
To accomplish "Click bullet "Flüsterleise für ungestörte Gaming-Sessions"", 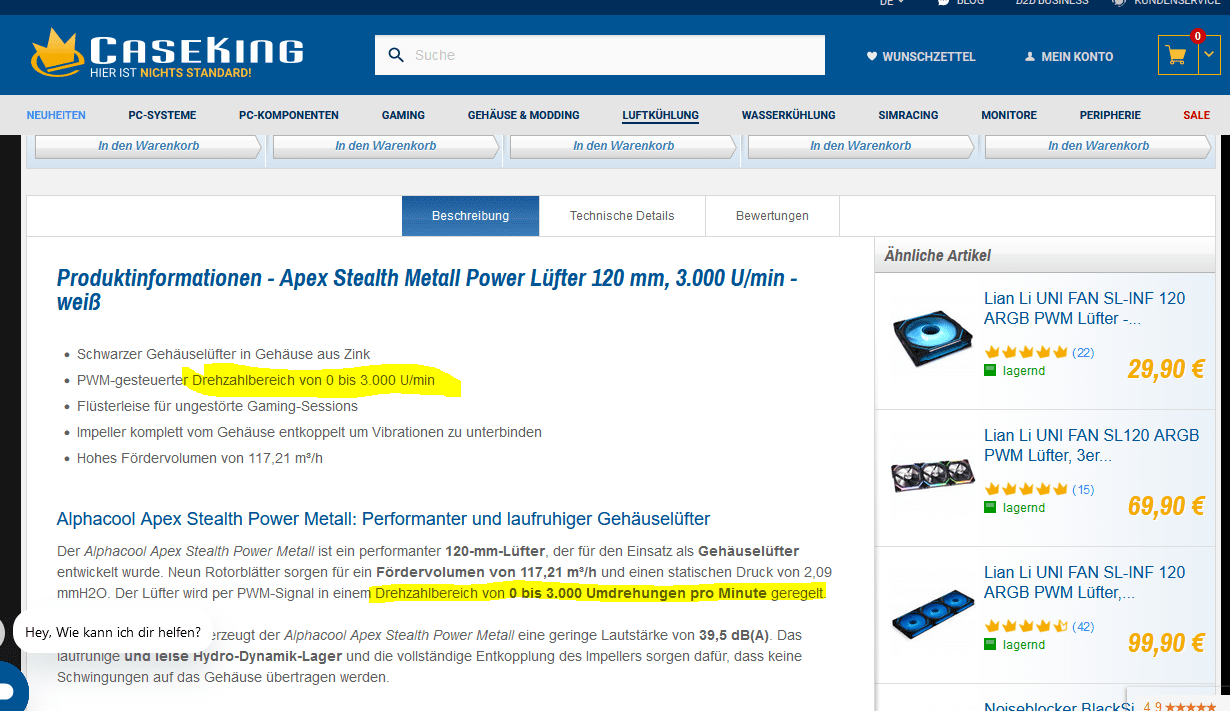I will tap(217, 406).
